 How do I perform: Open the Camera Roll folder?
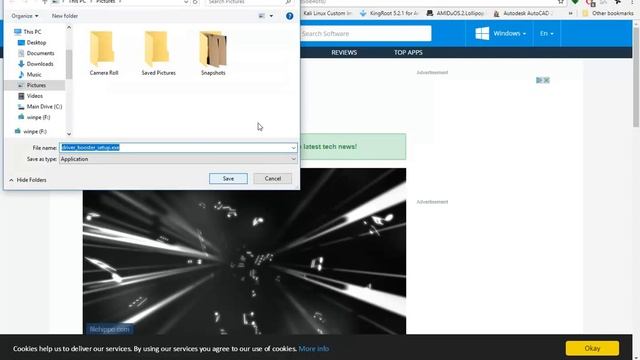pyautogui.click(x=104, y=53)
